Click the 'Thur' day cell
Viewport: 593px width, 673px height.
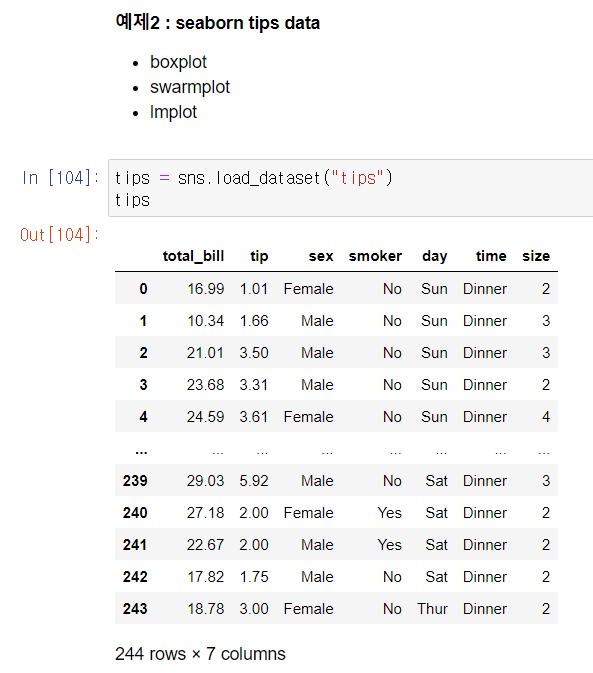tap(433, 609)
